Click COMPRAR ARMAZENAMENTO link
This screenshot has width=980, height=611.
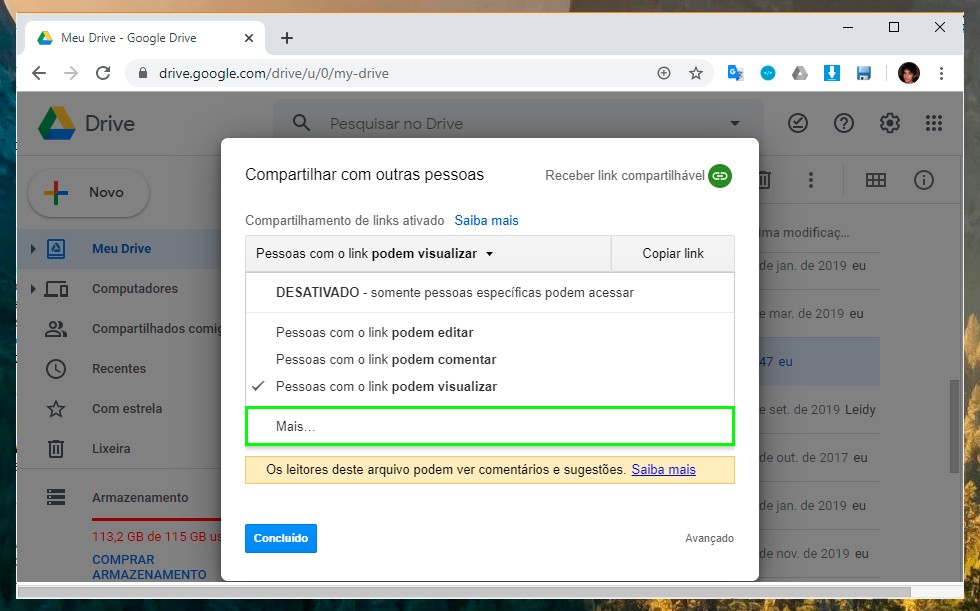(x=149, y=567)
